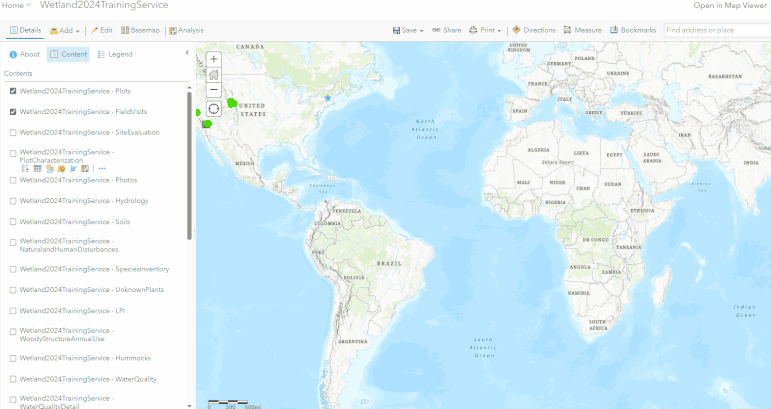Enable the WaterQuality layer checkbox

click(13, 380)
